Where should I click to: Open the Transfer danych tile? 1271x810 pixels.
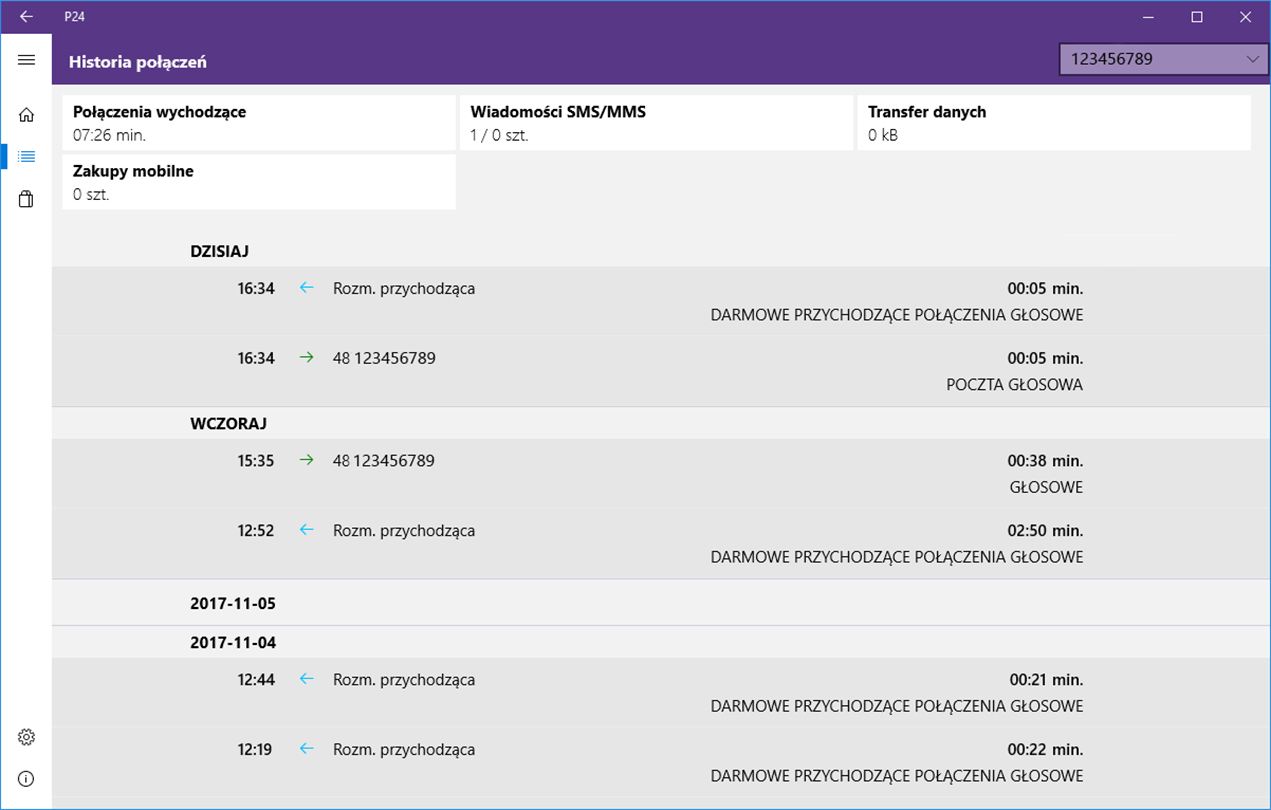[x=1054, y=123]
